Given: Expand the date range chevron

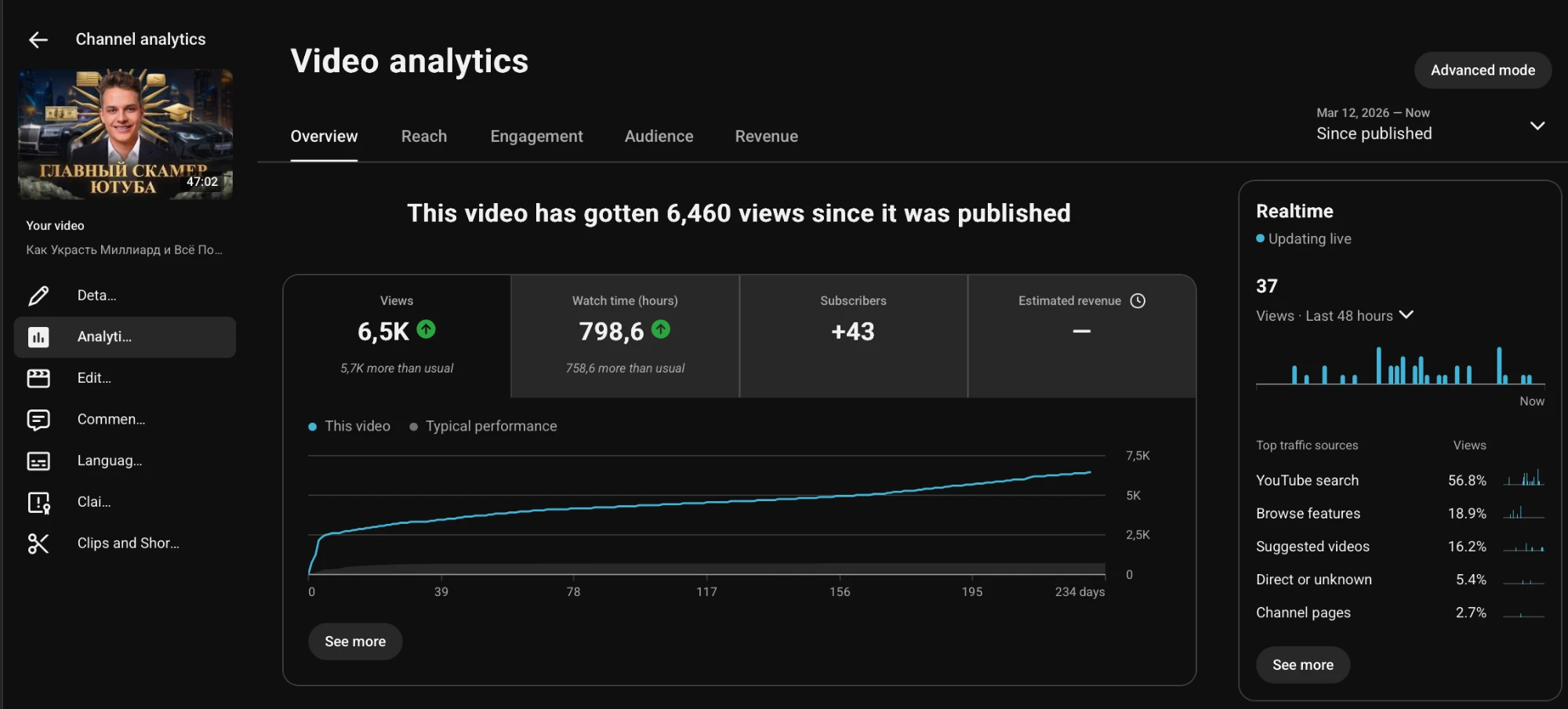Looking at the screenshot, I should pyautogui.click(x=1537, y=125).
